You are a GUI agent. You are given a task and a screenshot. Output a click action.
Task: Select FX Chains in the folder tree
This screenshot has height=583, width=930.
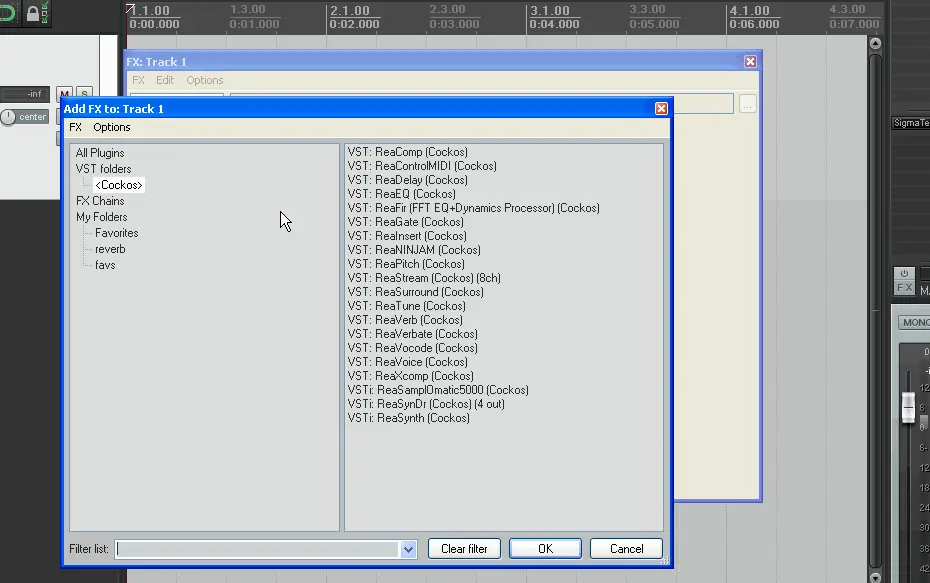[x=100, y=201]
